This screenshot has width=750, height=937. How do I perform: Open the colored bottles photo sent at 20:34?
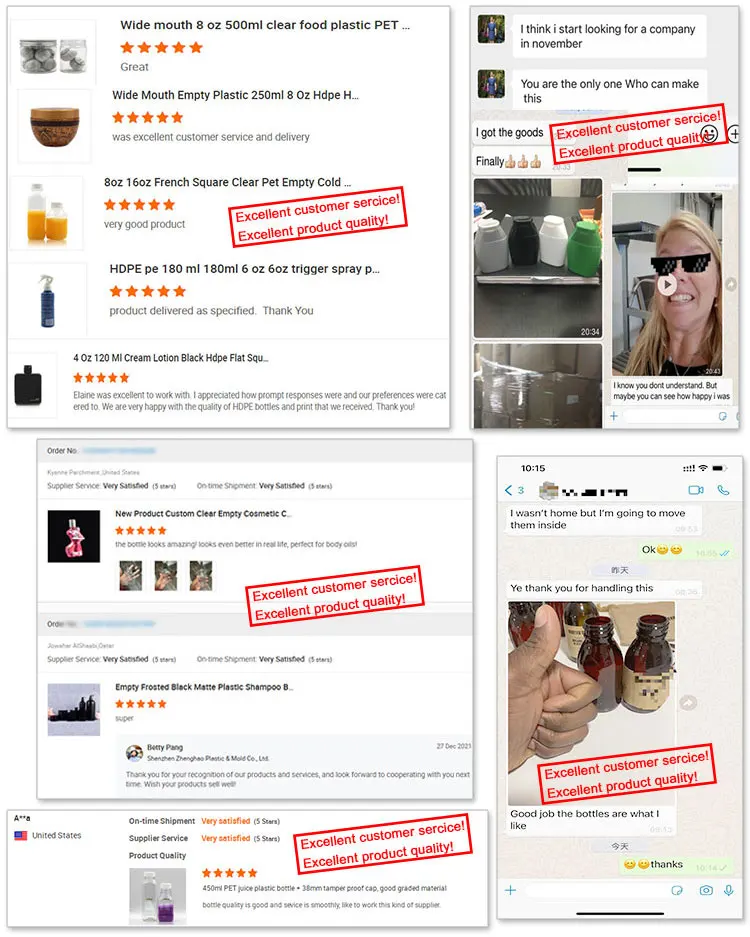pyautogui.click(x=538, y=258)
